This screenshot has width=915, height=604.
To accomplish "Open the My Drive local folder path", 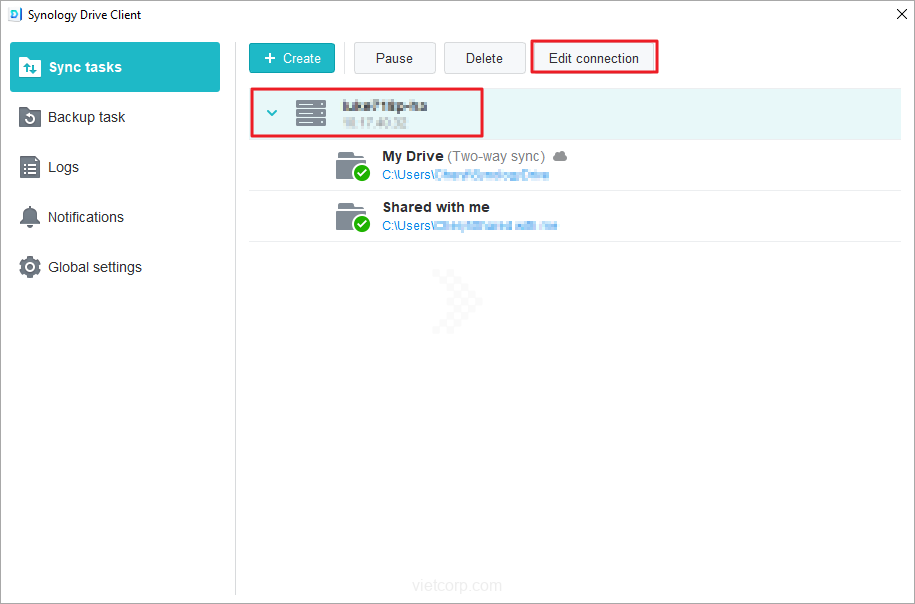I will click(465, 174).
